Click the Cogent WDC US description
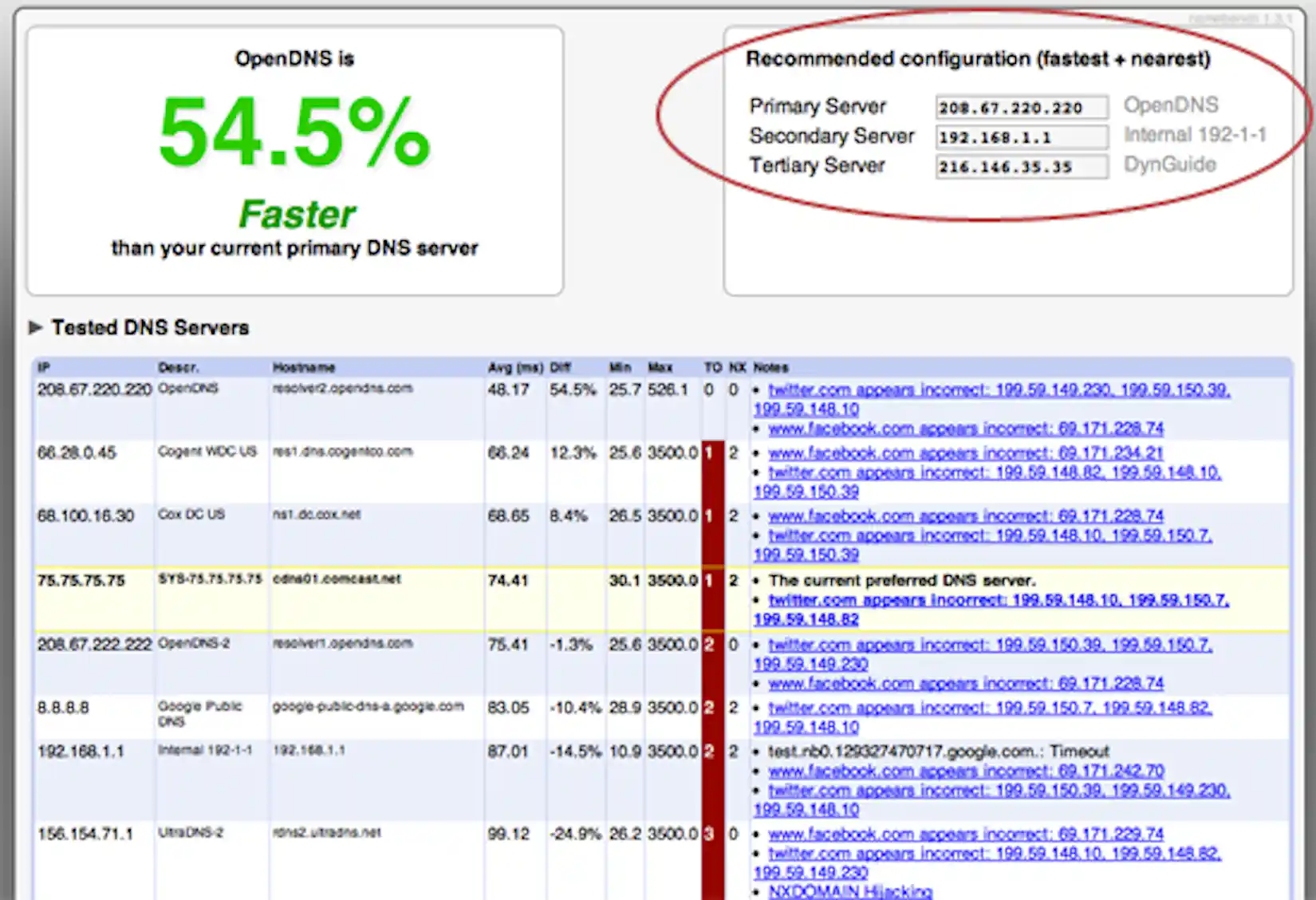The height and width of the screenshot is (900, 1316). click(x=207, y=451)
